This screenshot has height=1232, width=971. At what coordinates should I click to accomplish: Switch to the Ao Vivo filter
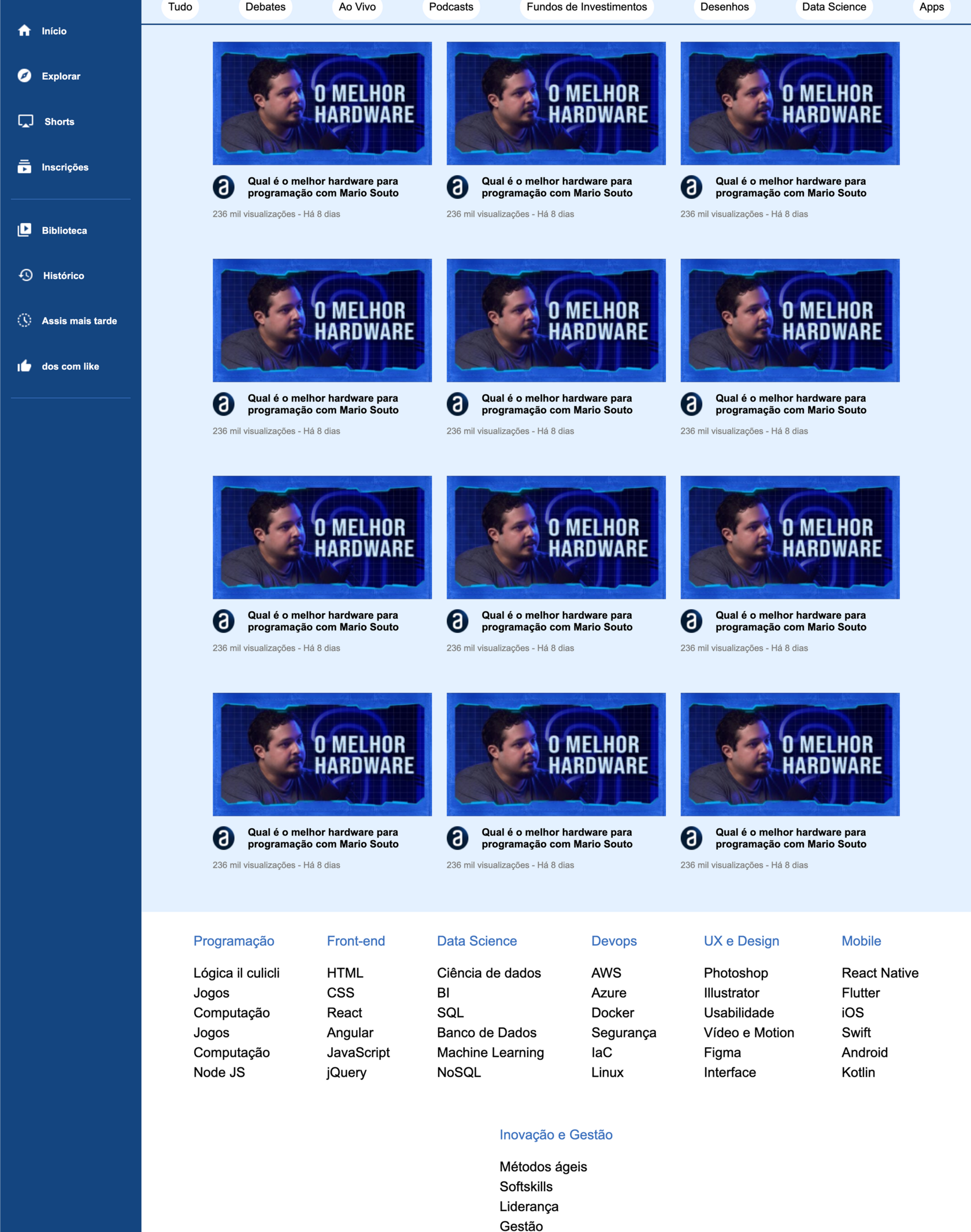[357, 7]
